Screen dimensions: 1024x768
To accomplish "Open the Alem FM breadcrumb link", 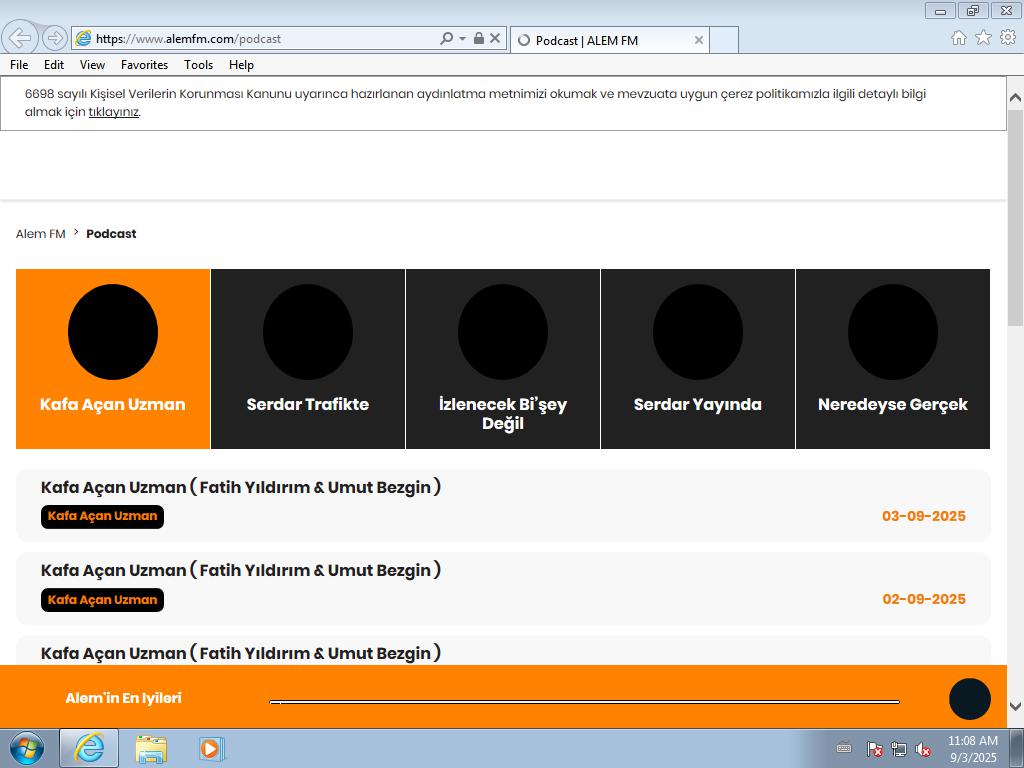I will [40, 234].
